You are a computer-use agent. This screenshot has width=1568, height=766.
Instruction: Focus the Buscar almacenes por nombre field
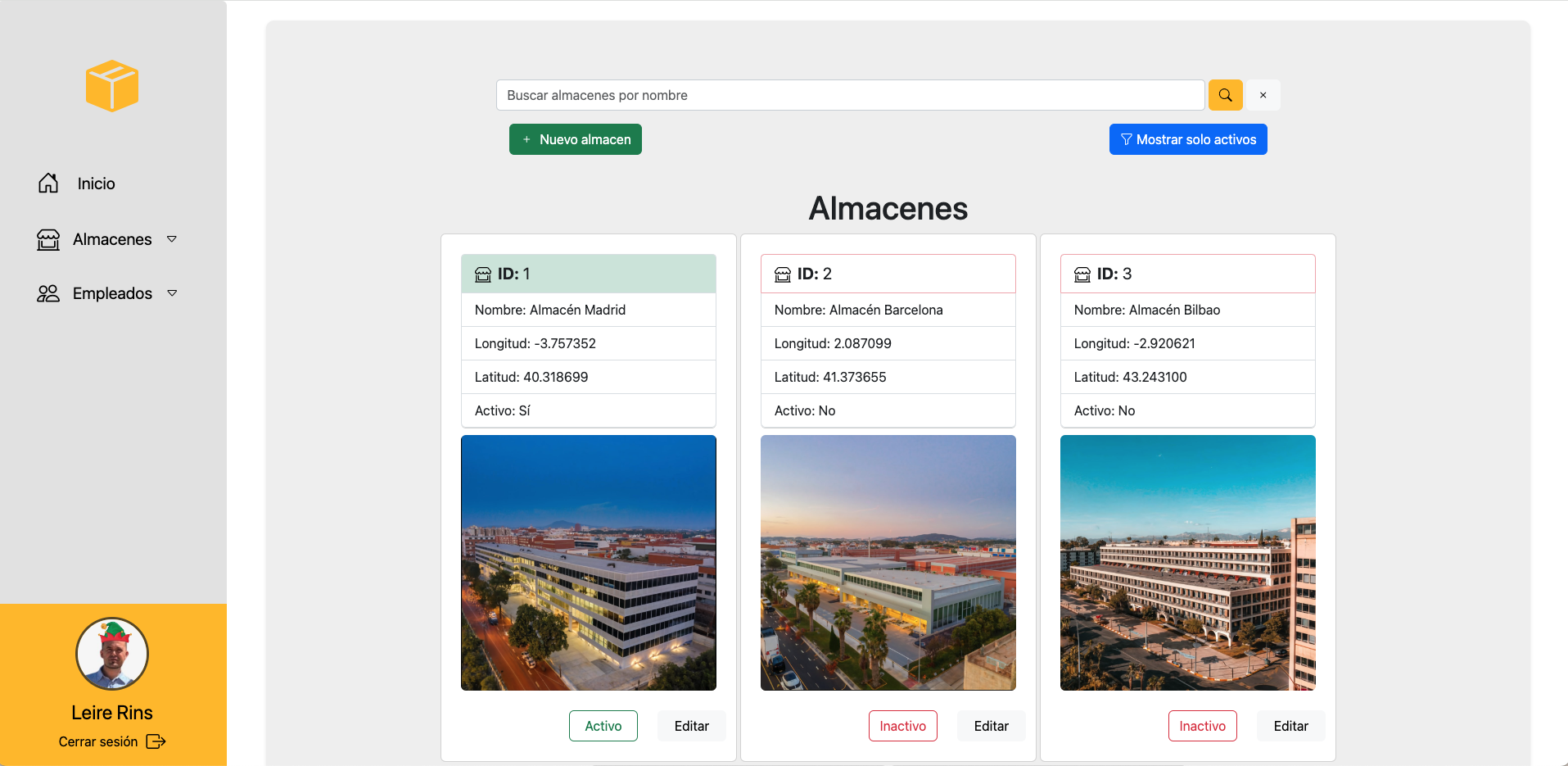(850, 95)
